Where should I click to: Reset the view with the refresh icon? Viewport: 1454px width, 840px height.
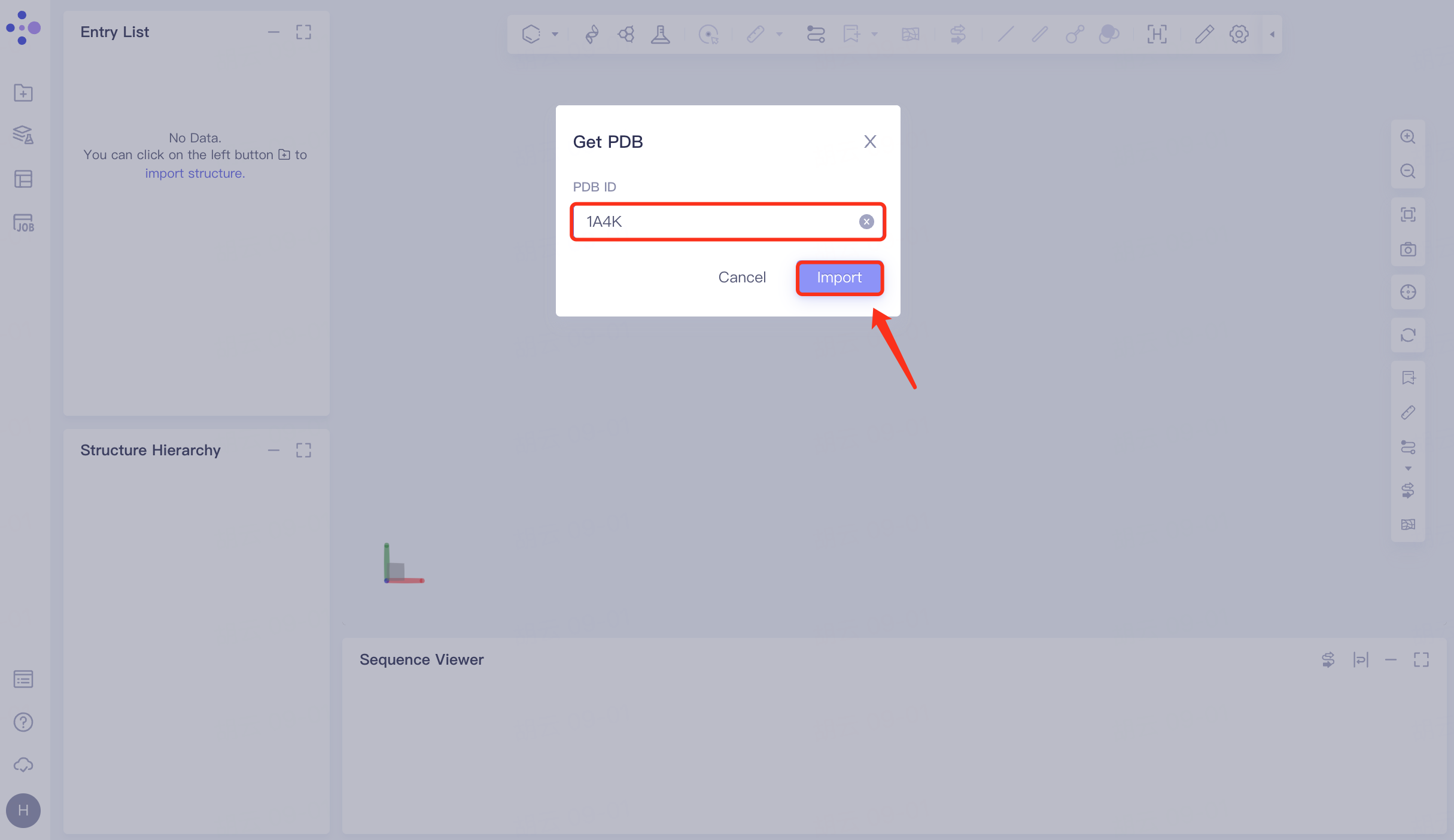coord(1409,335)
